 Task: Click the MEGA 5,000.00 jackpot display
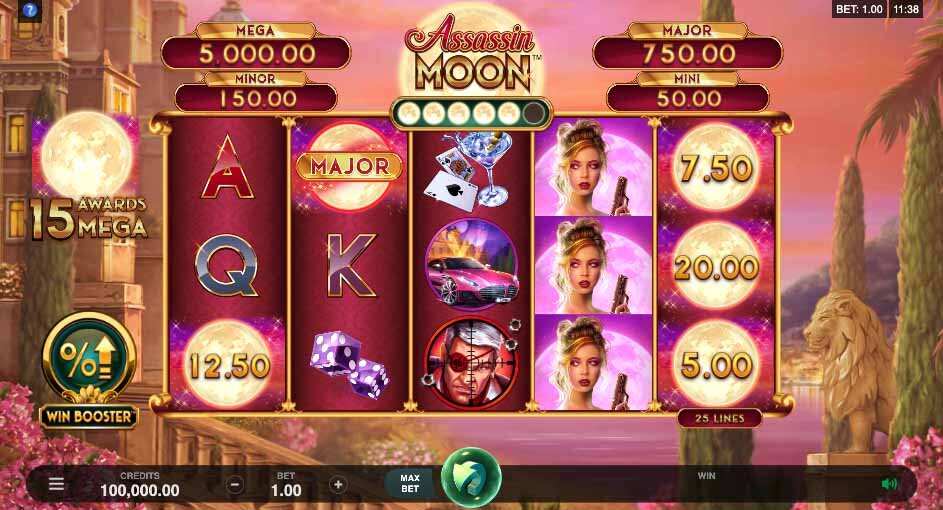256,46
